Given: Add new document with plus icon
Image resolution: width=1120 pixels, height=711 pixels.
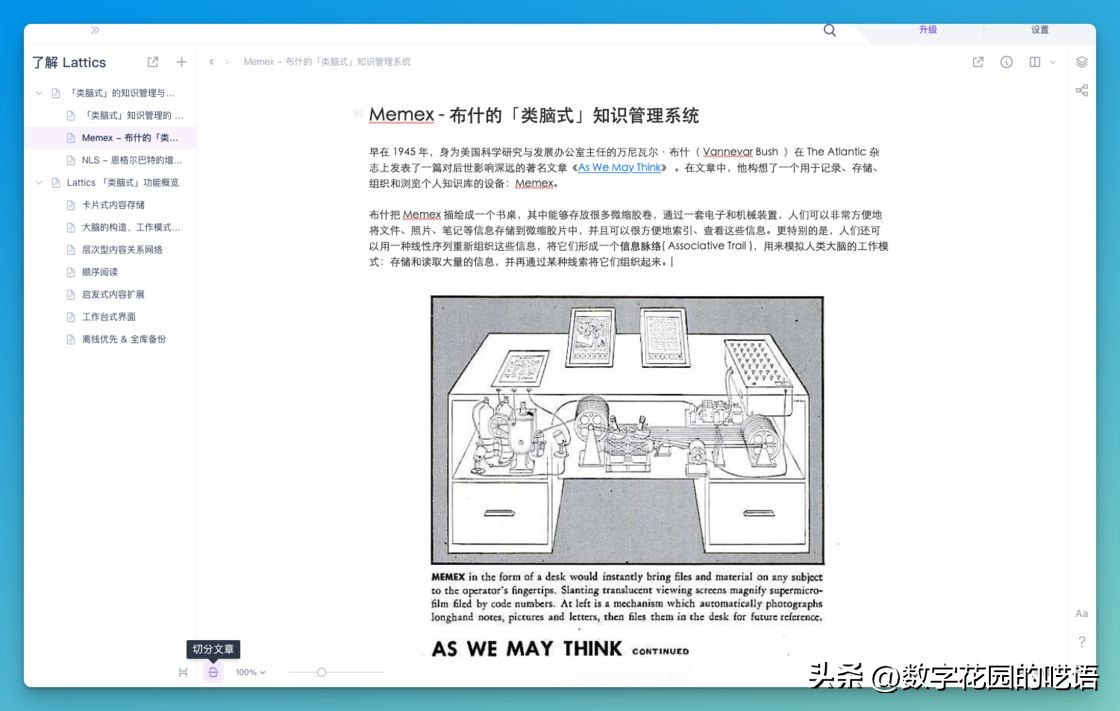Looking at the screenshot, I should pyautogui.click(x=181, y=62).
